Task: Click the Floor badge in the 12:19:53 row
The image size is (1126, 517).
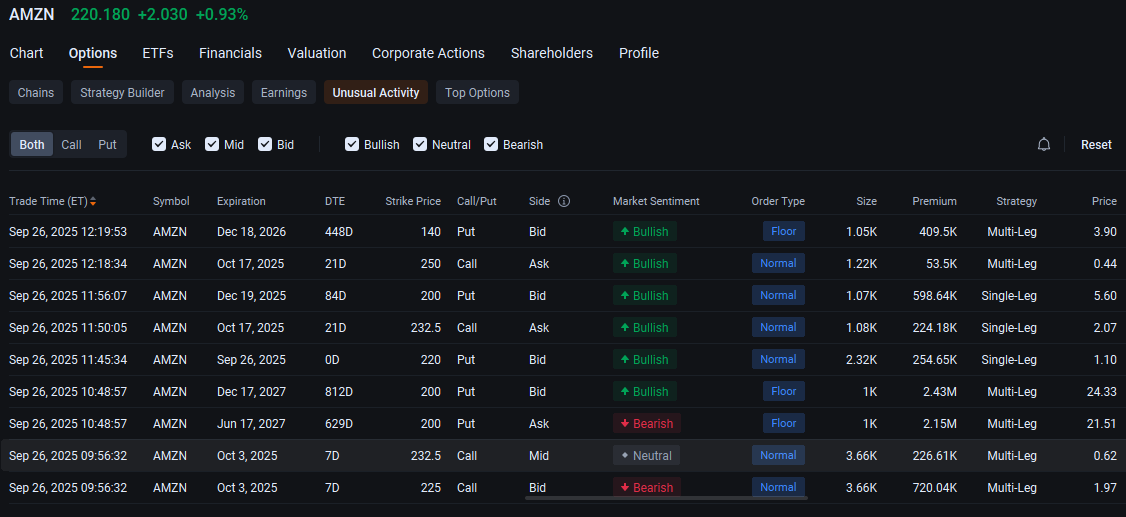Action: point(783,231)
